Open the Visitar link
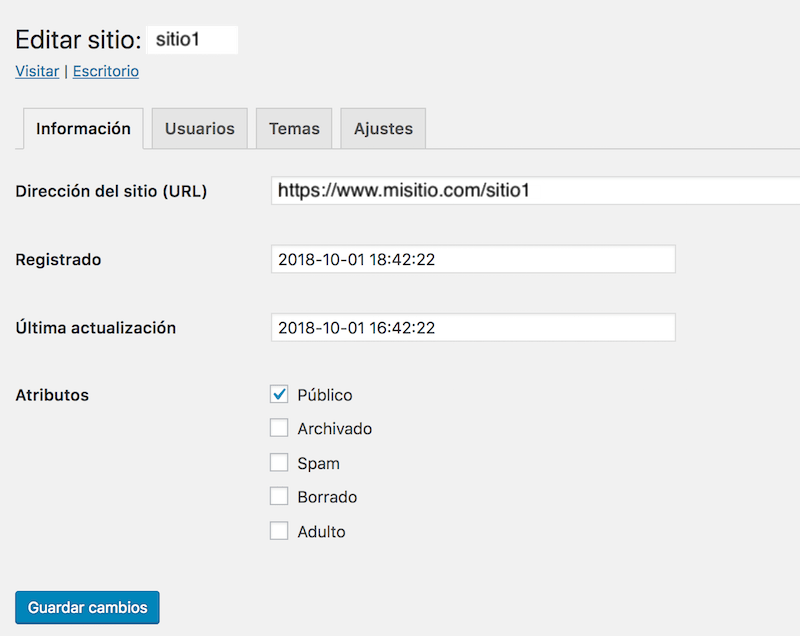 (37, 72)
